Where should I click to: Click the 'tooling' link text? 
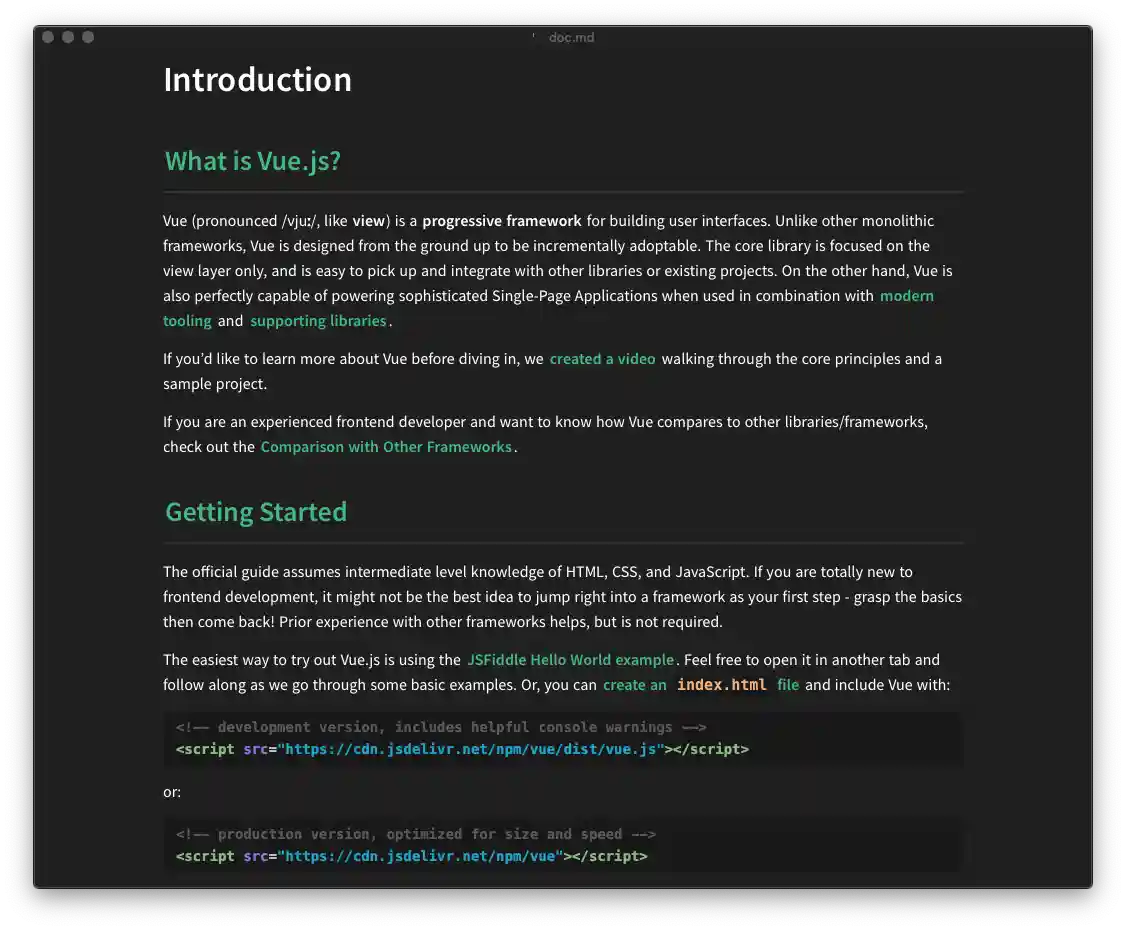point(187,321)
